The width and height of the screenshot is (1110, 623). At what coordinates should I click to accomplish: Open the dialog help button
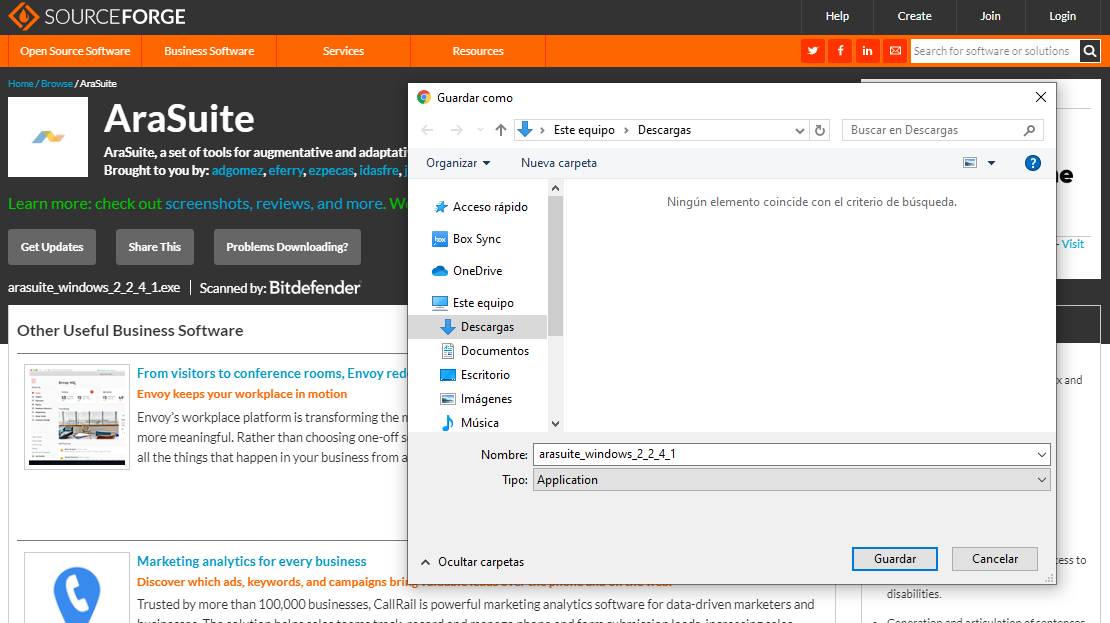coord(1033,163)
